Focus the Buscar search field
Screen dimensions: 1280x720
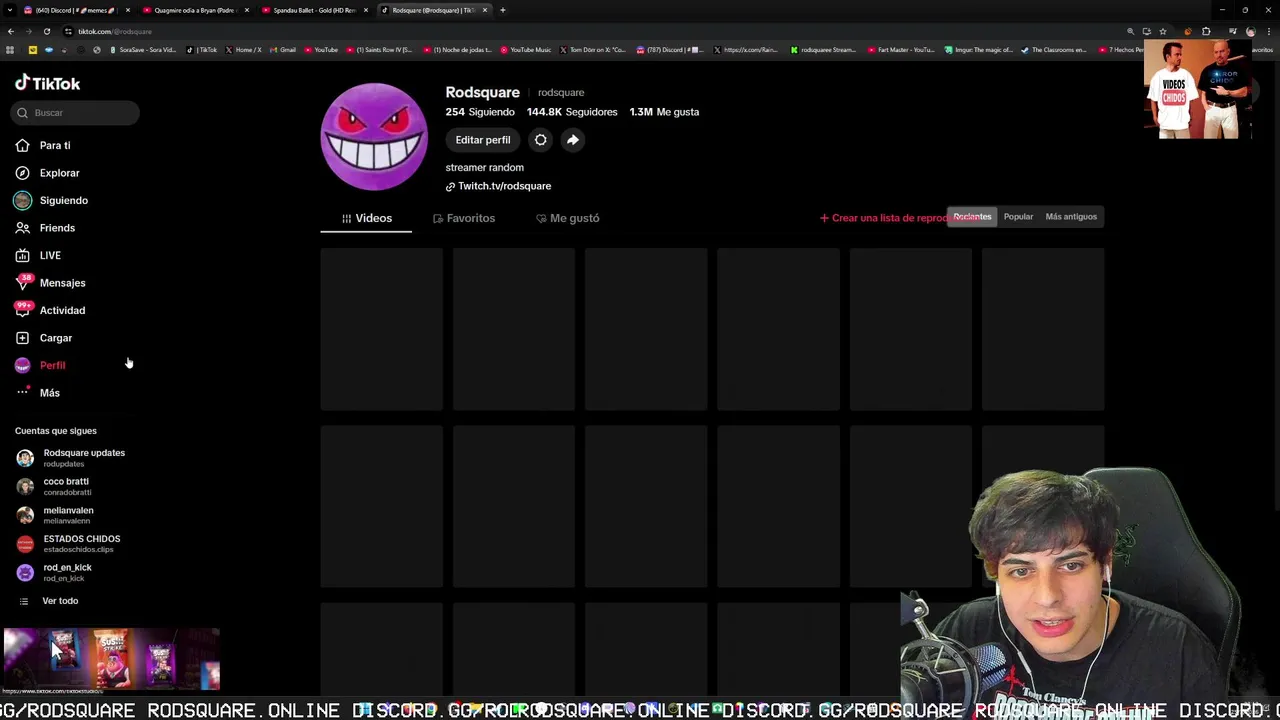[75, 113]
